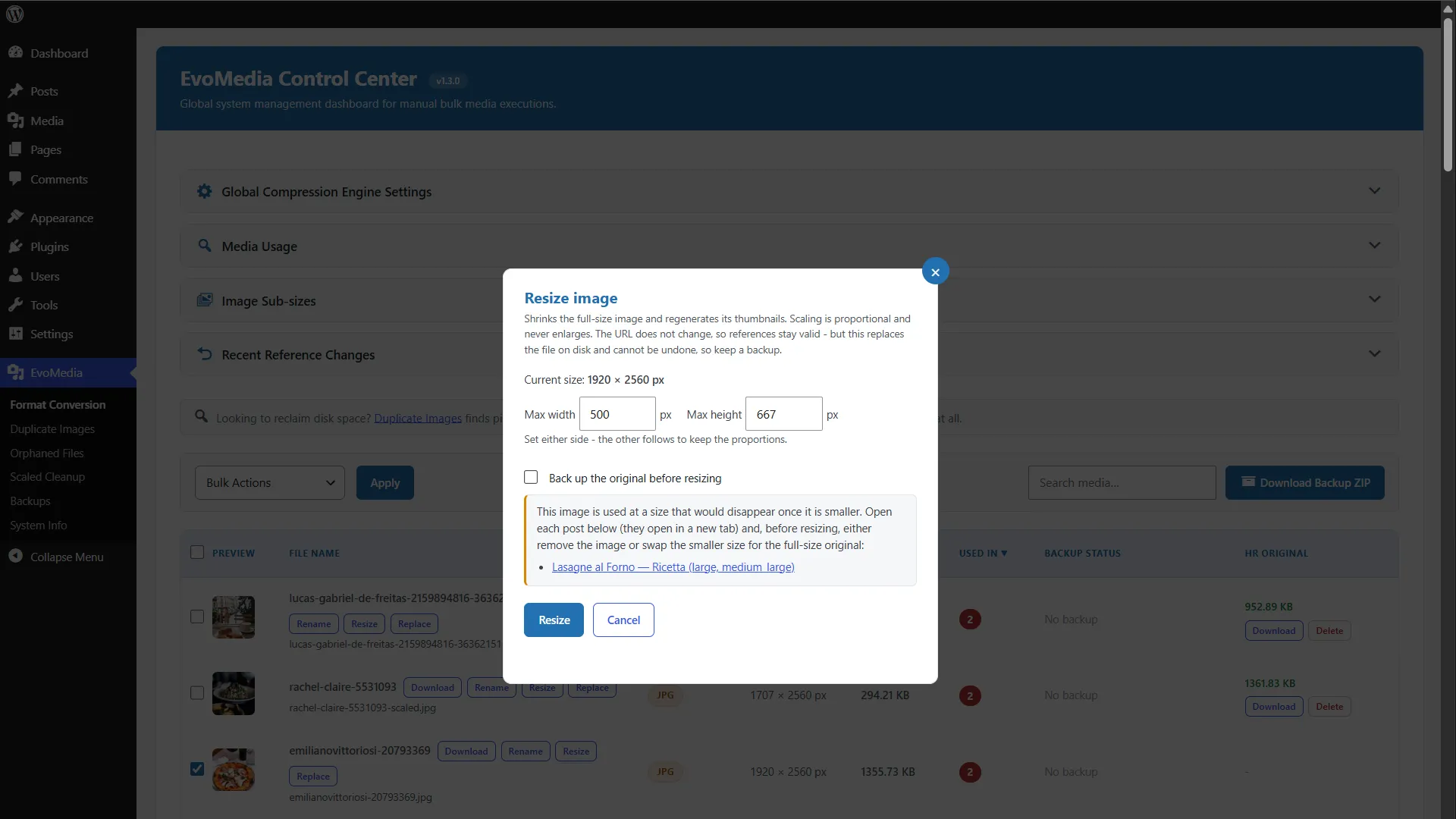This screenshot has width=1456, height=819.
Task: Open the Orphaned Files submenu item
Action: 47,453
